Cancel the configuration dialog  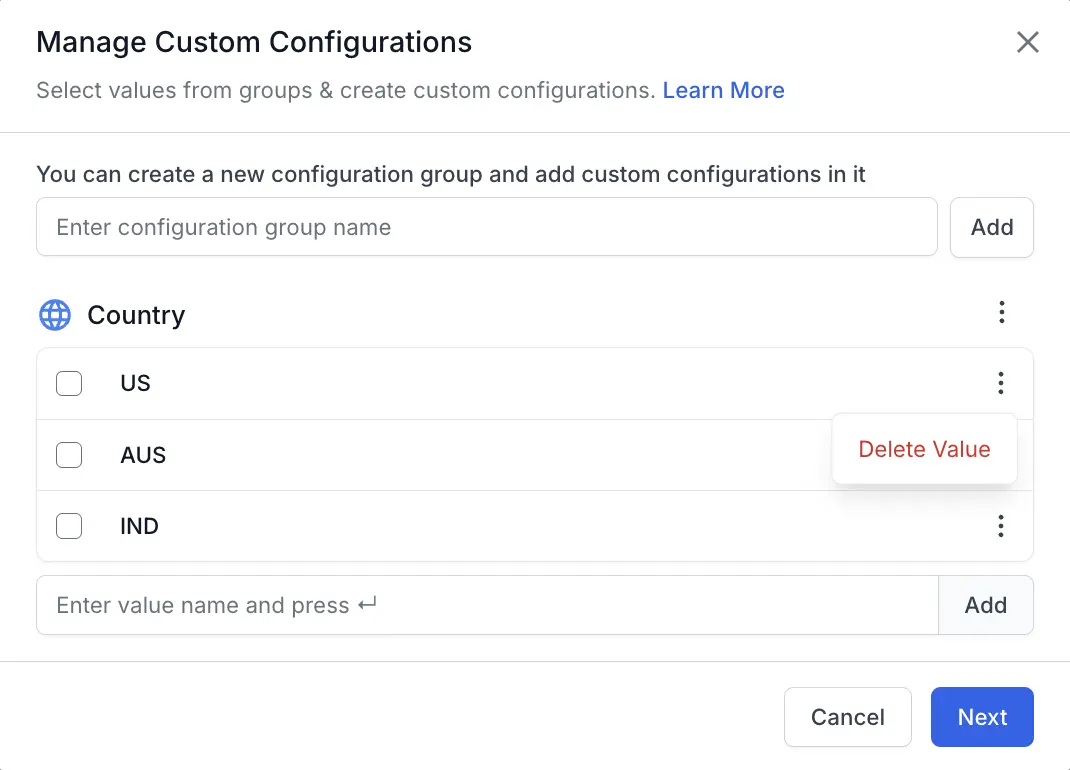click(x=847, y=717)
